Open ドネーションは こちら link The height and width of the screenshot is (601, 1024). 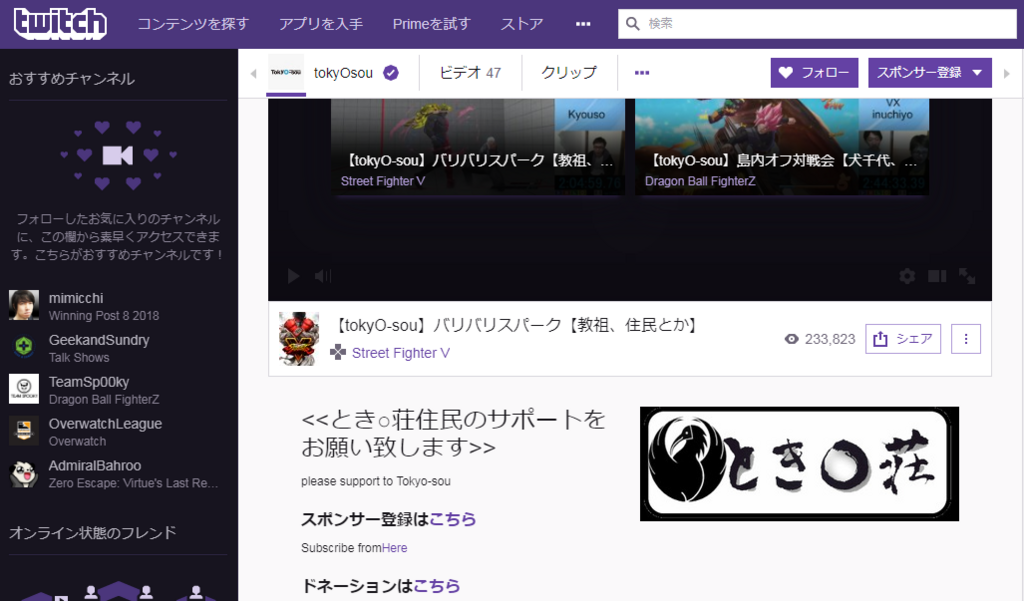point(436,586)
